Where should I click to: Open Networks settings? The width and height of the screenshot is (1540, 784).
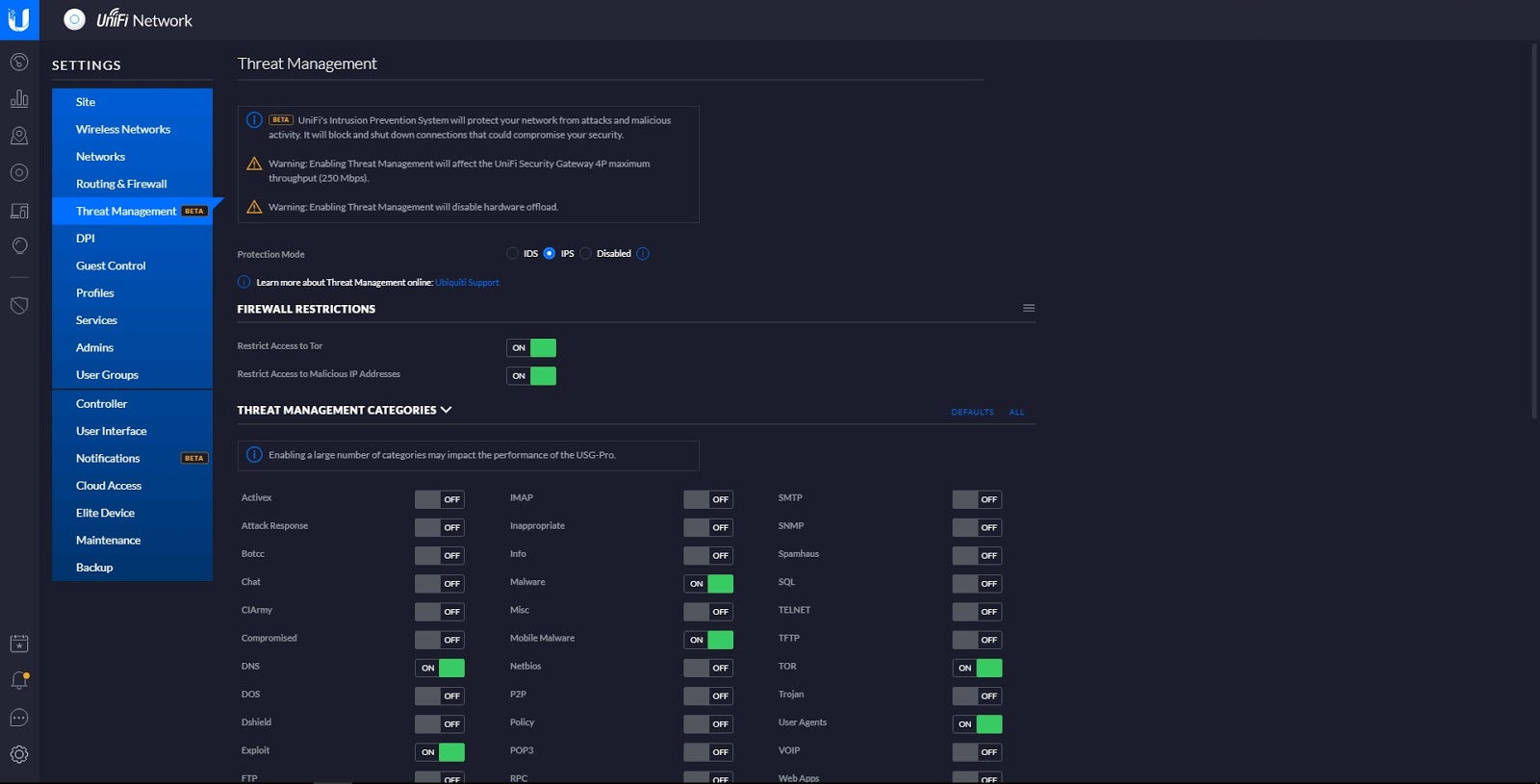pos(132,157)
